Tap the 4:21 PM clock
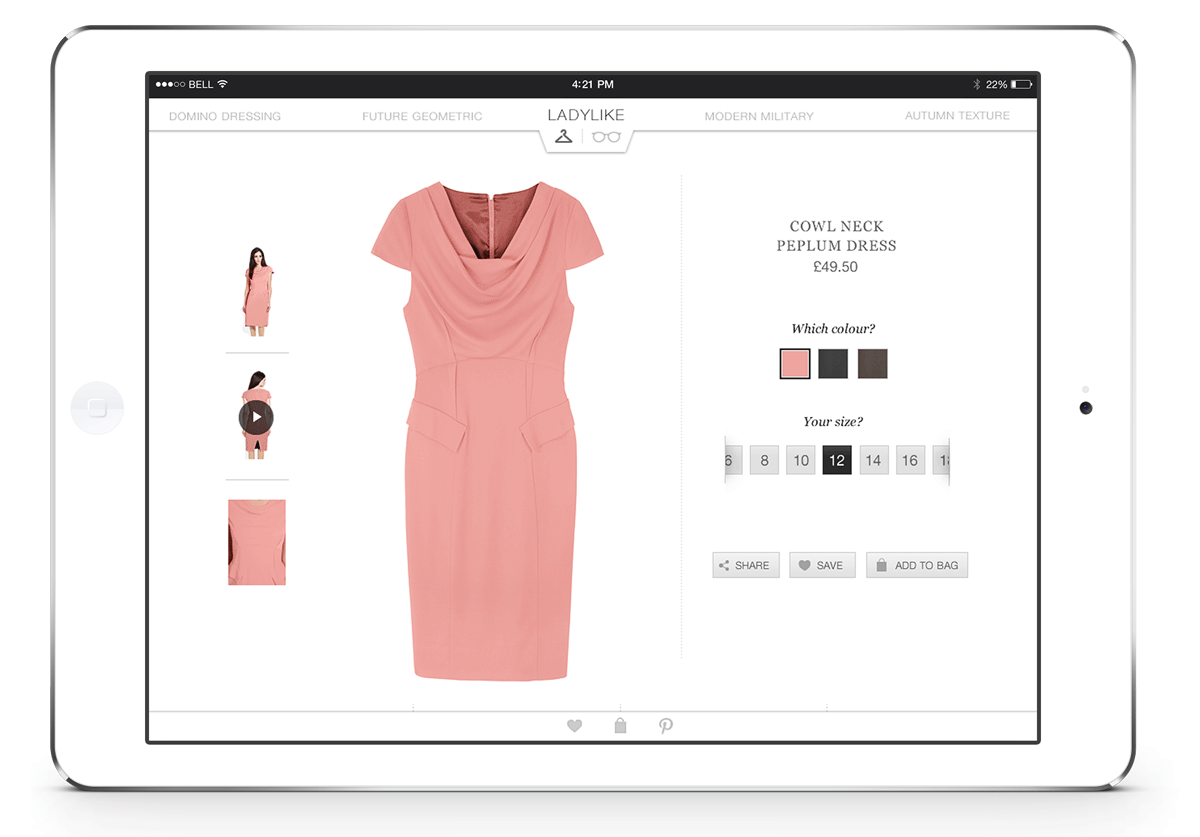1200x837 pixels. (x=593, y=85)
